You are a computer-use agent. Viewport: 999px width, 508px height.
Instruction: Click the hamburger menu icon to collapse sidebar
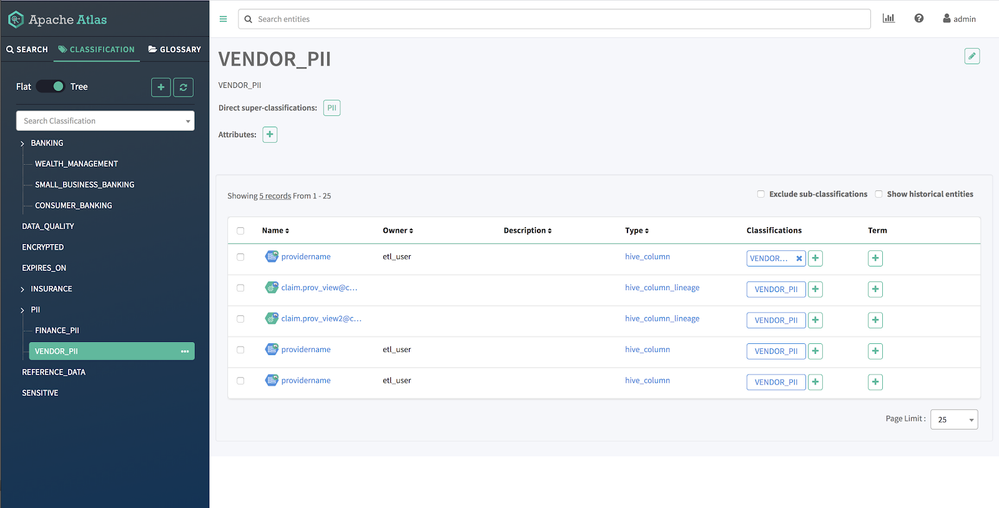224,19
